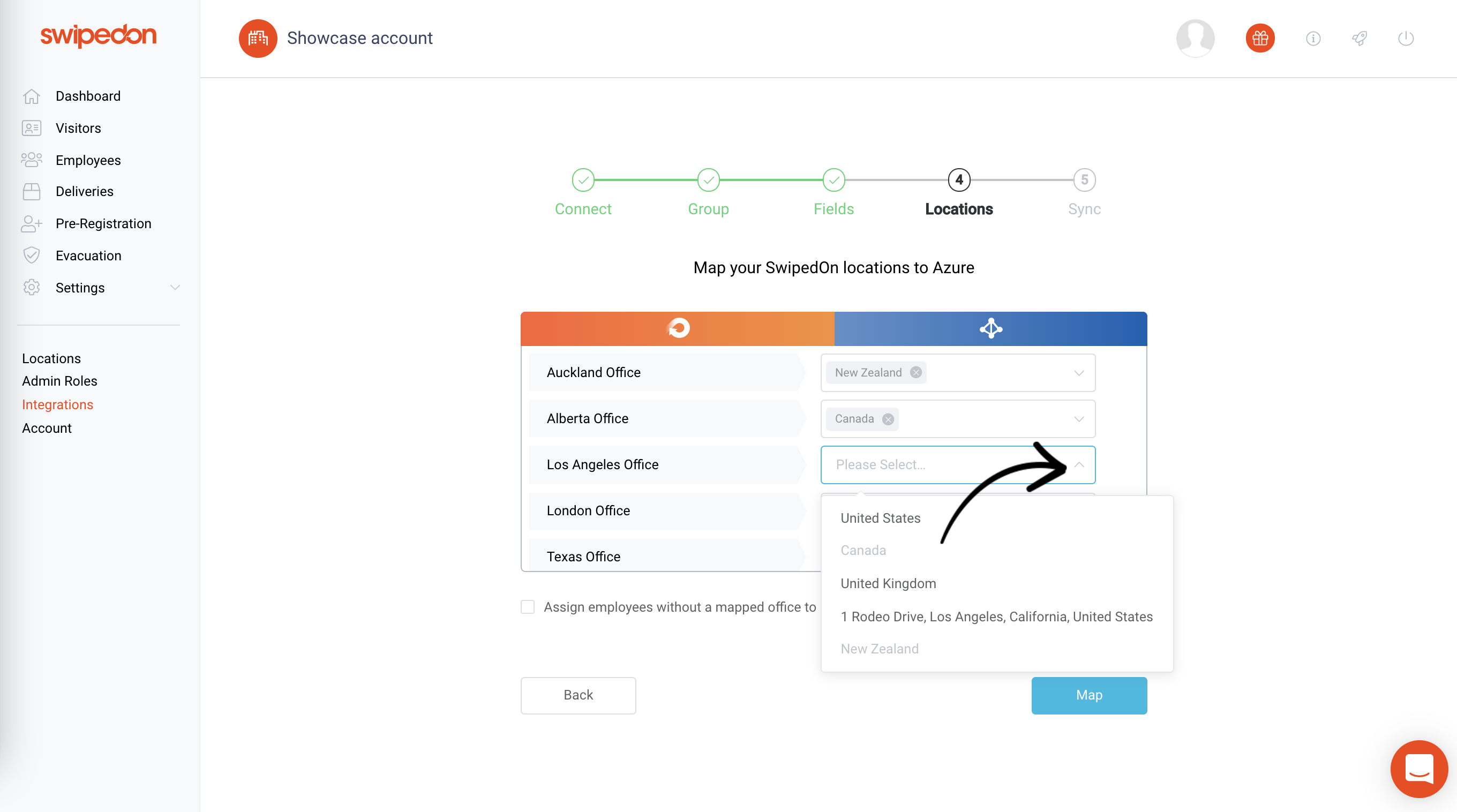Open Locations settings link
Viewport: 1457px width, 812px height.
point(51,358)
